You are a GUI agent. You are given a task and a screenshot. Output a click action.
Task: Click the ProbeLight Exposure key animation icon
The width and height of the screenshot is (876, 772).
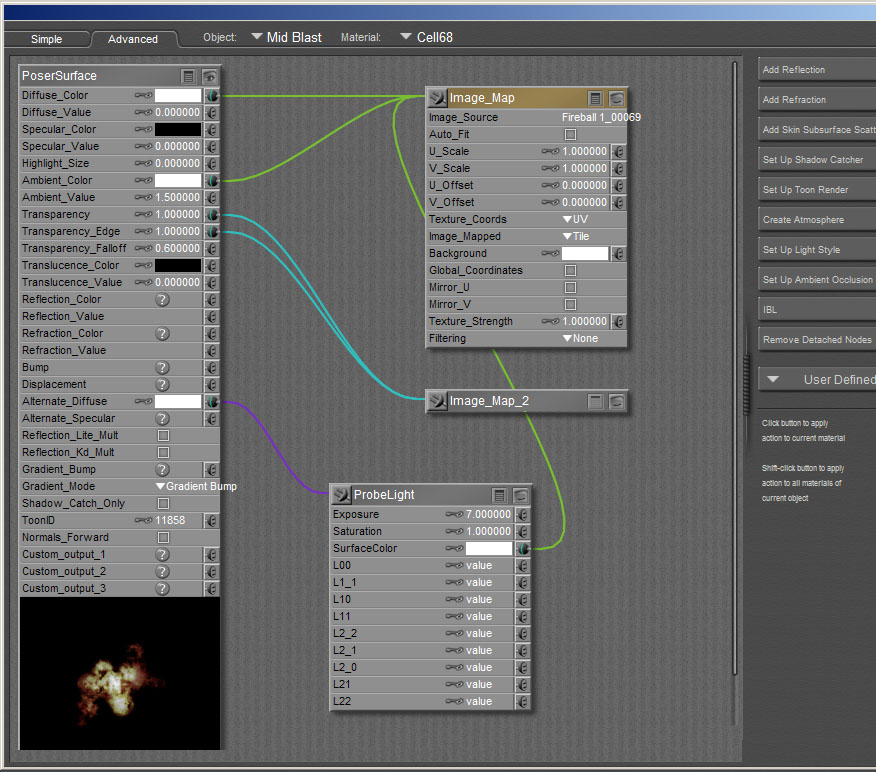(456, 515)
